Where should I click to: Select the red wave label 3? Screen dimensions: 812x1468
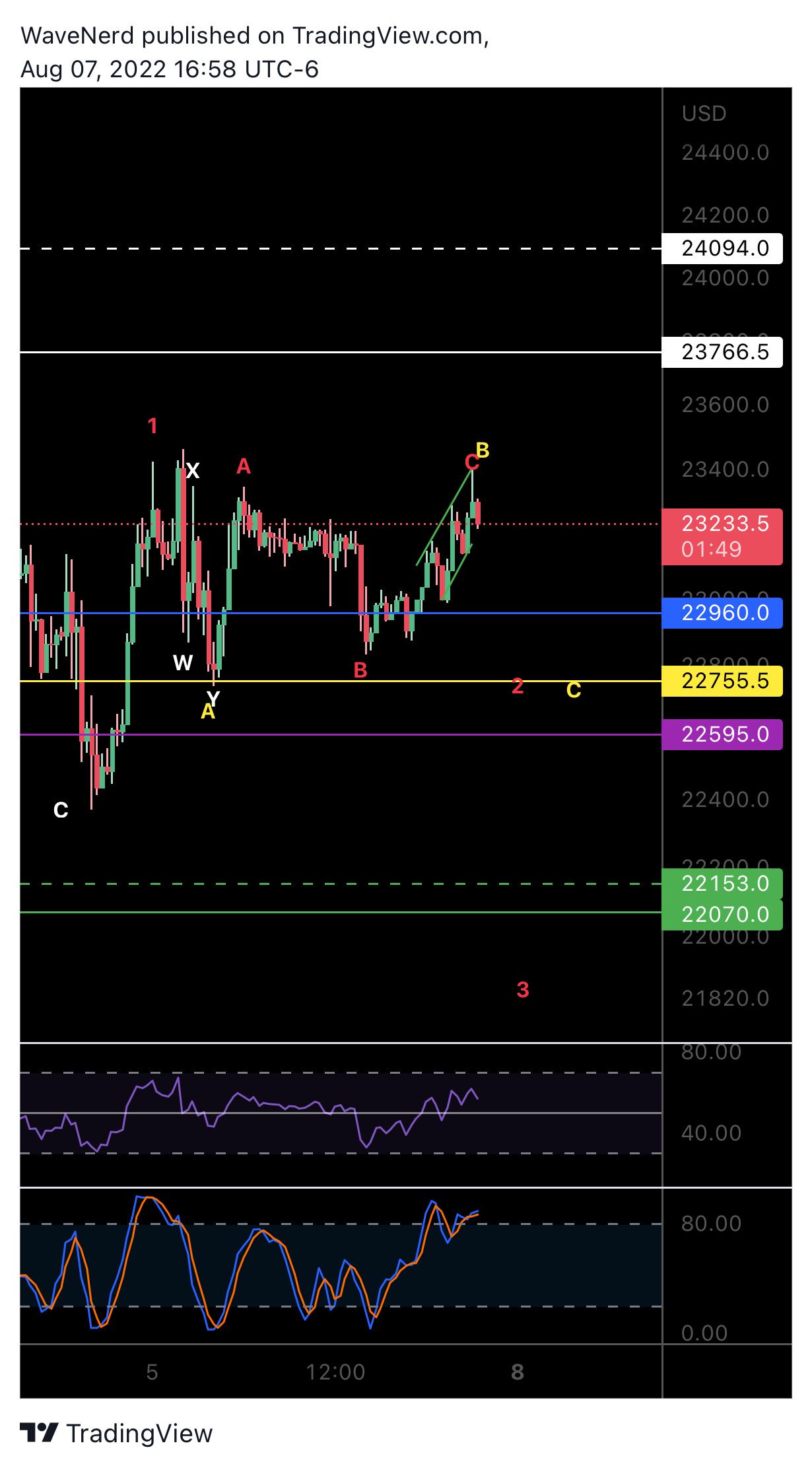tap(523, 990)
